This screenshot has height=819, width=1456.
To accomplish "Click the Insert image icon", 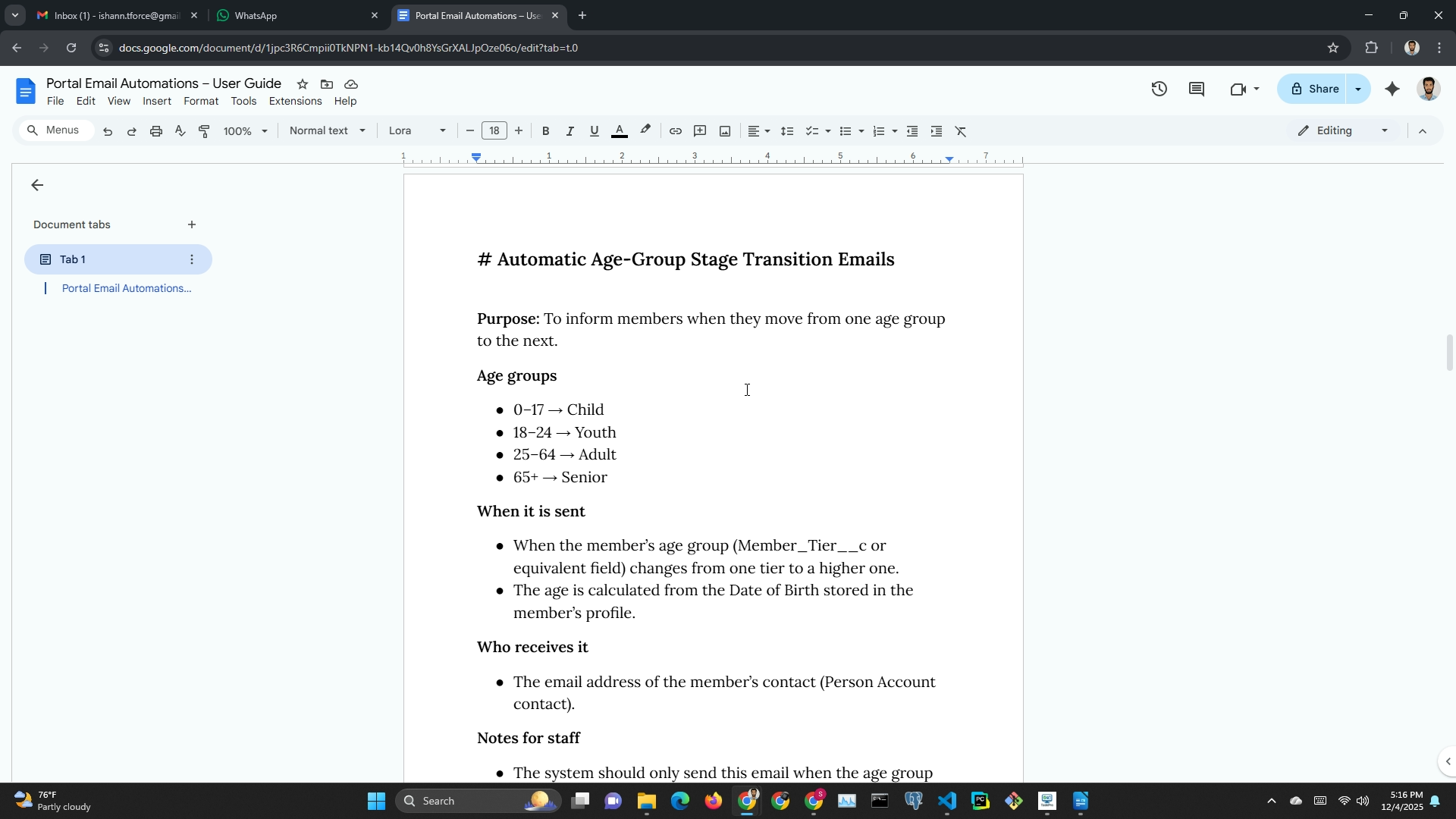I will pyautogui.click(x=725, y=131).
